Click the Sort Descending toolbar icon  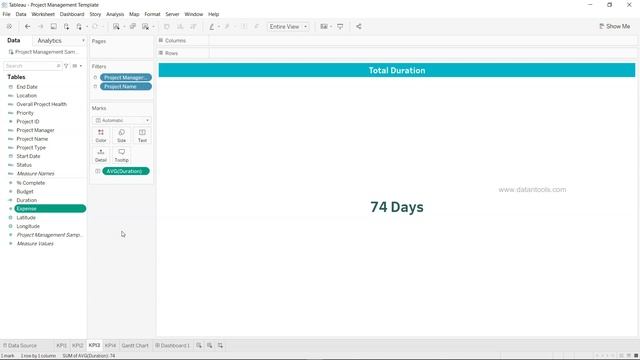coord(193,27)
